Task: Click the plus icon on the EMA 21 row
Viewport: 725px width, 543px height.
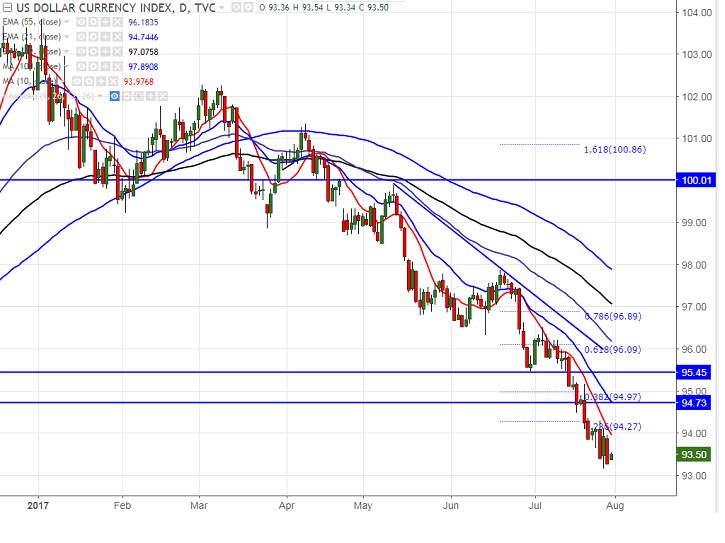Action: point(105,37)
